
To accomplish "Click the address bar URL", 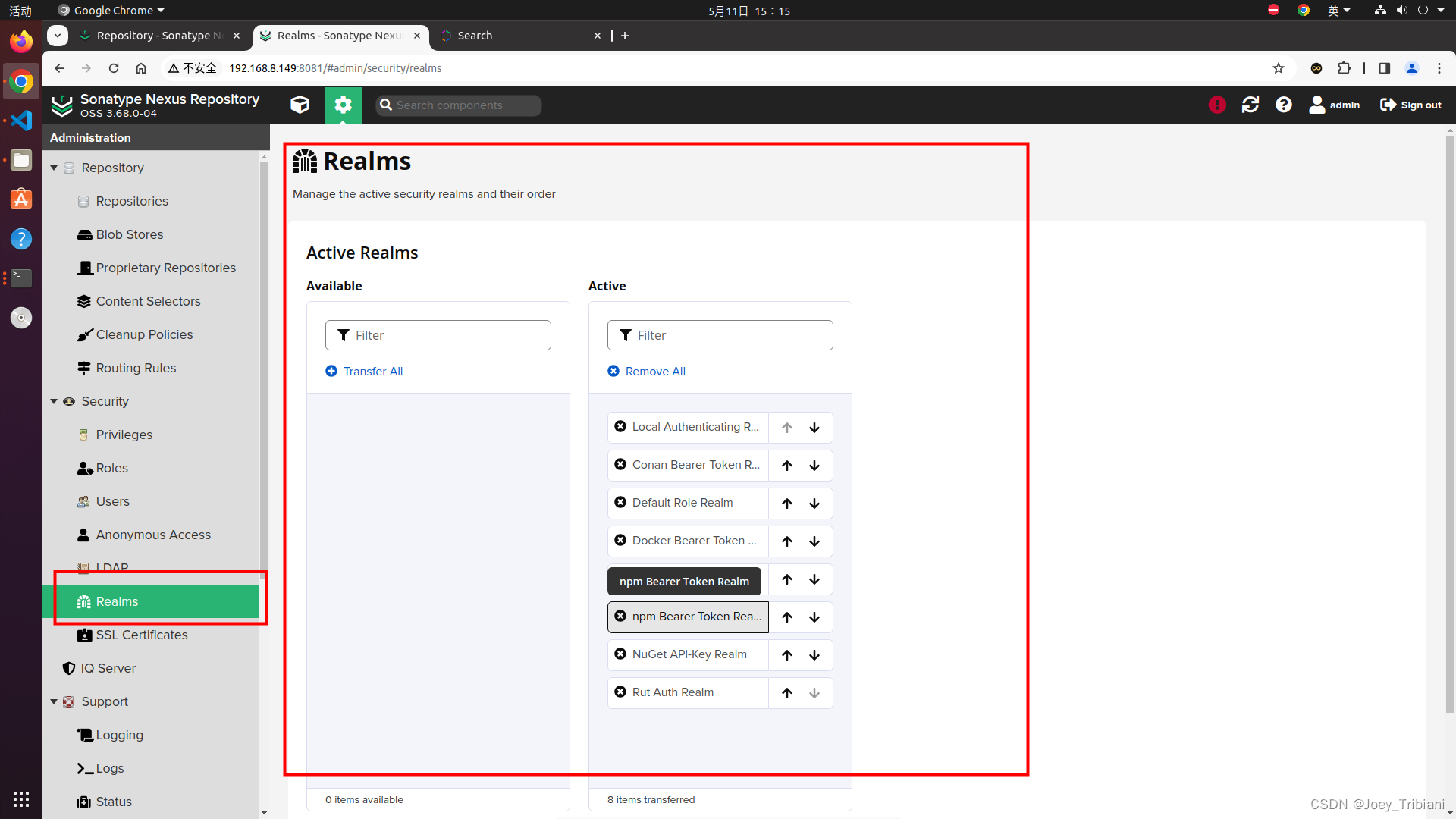I will [335, 68].
